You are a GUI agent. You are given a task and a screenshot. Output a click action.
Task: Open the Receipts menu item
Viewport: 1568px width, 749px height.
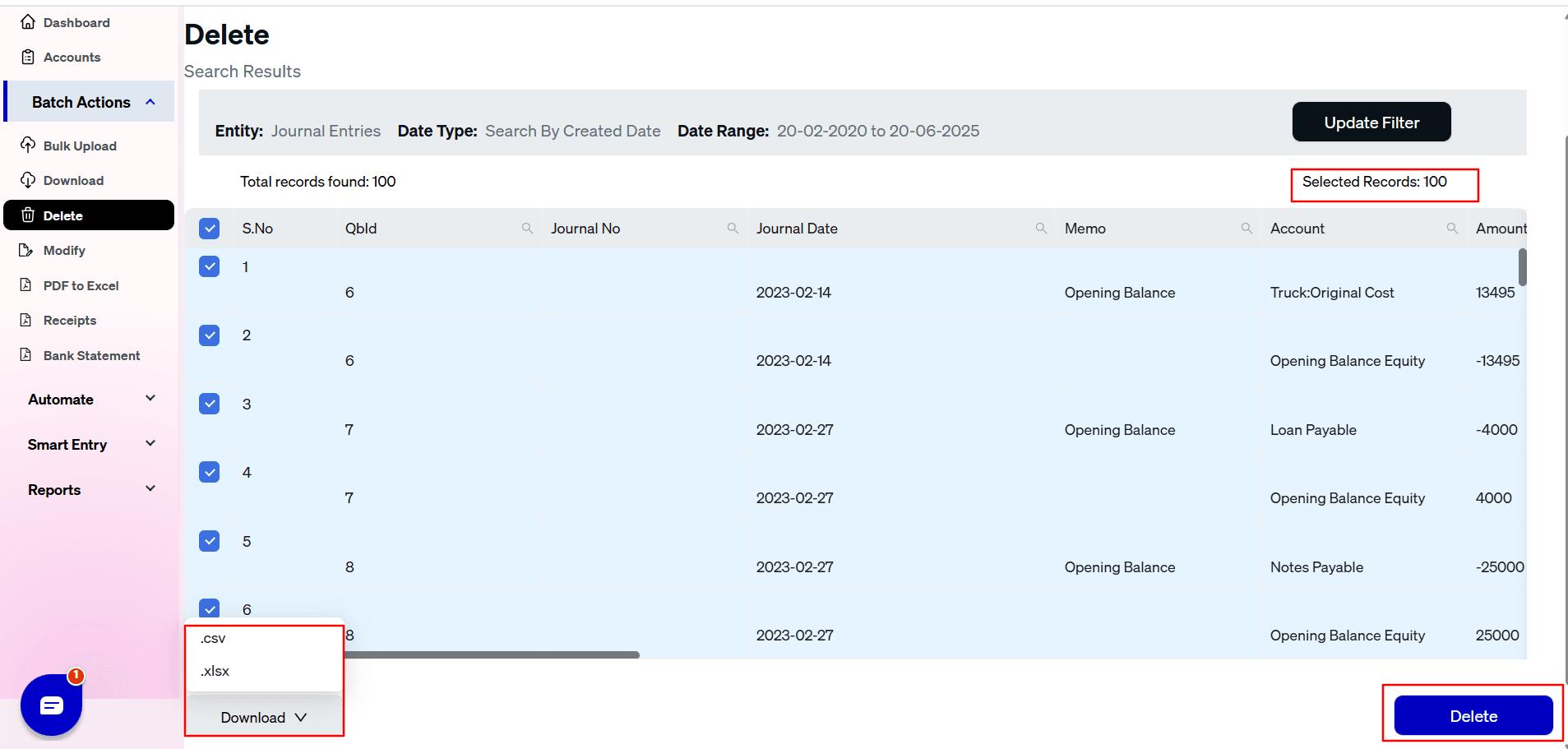70,320
